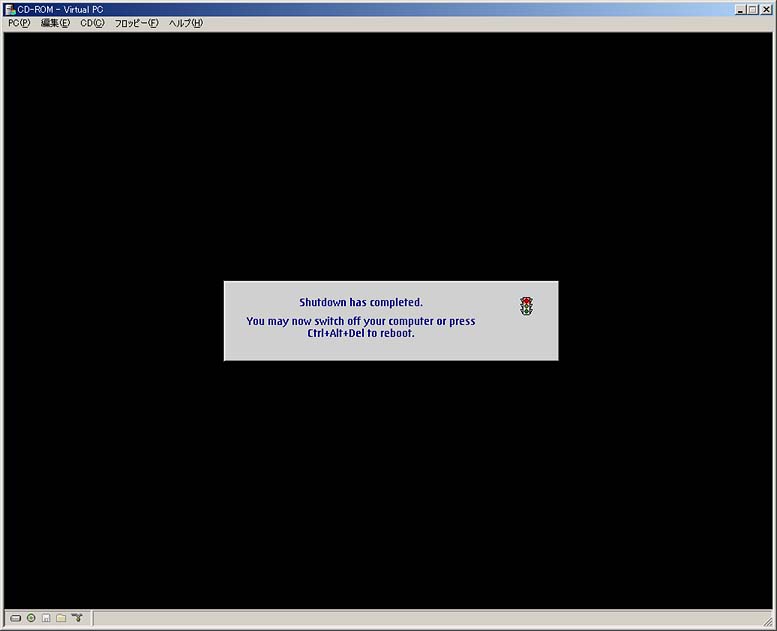The width and height of the screenshot is (777, 631).
Task: Open the PC(P) menu
Action: click(x=19, y=23)
